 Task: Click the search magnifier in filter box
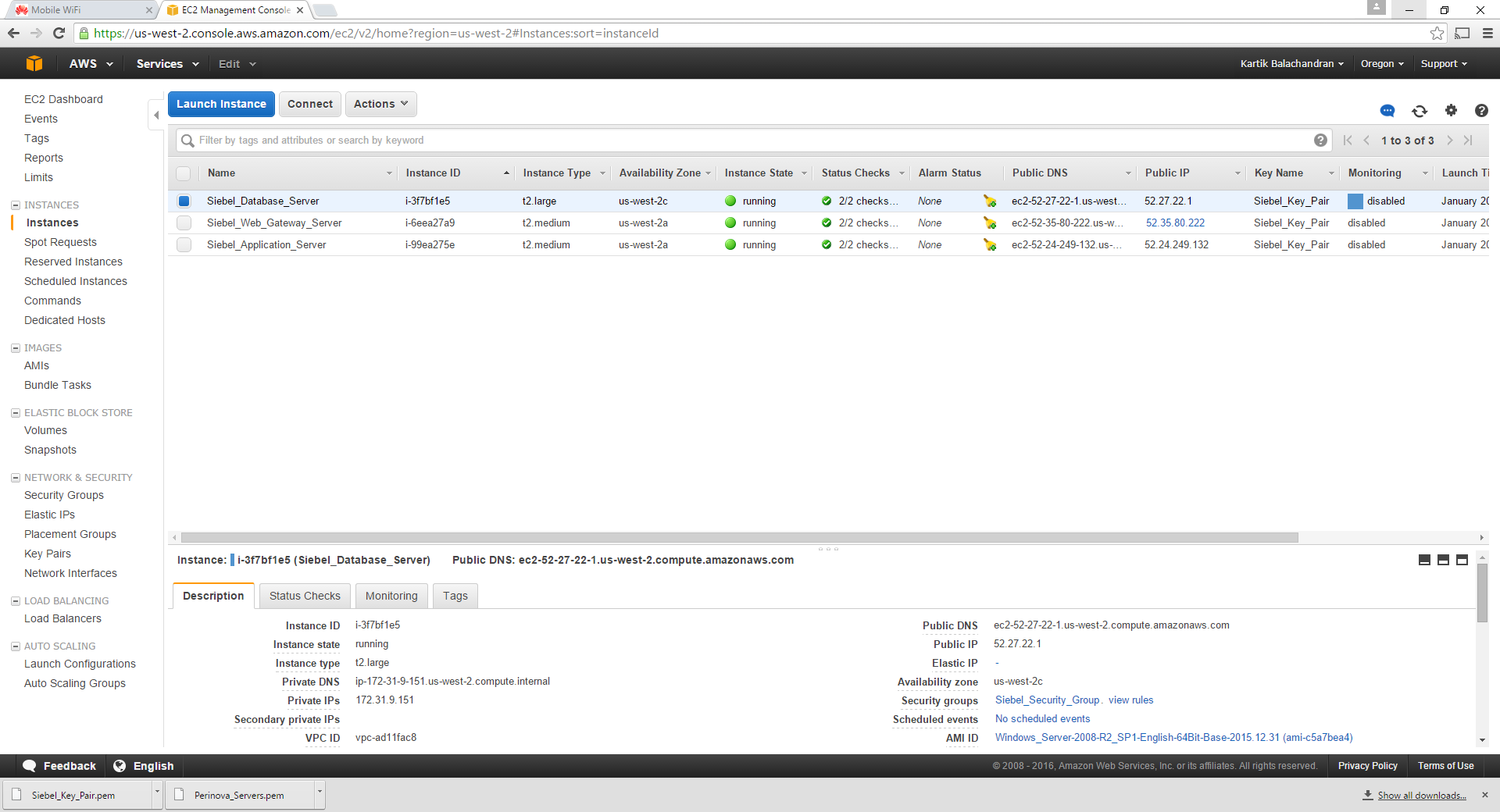point(187,141)
